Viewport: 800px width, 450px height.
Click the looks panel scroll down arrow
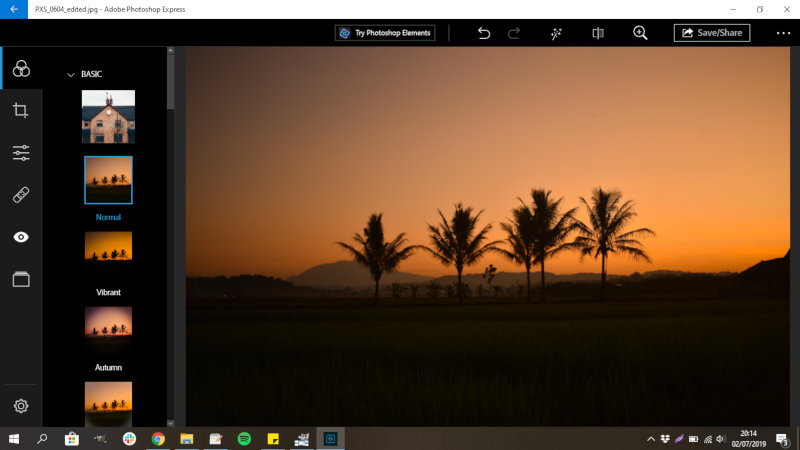[170, 423]
